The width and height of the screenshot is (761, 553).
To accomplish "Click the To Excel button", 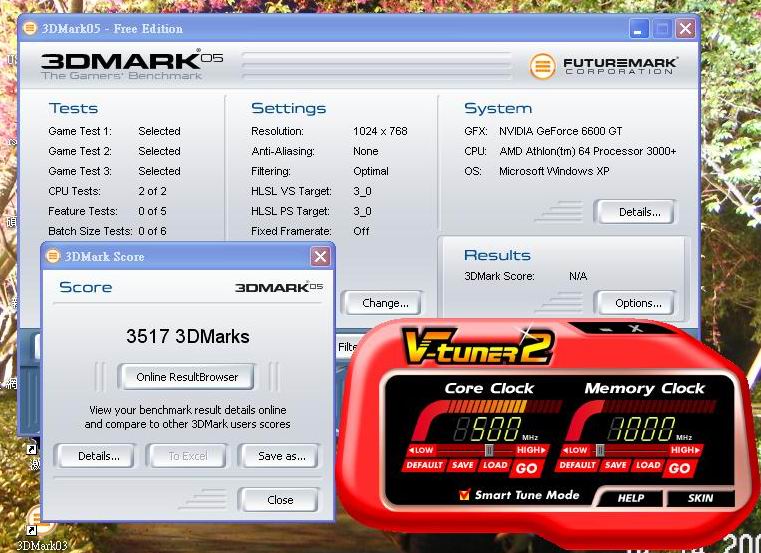I will (x=187, y=456).
